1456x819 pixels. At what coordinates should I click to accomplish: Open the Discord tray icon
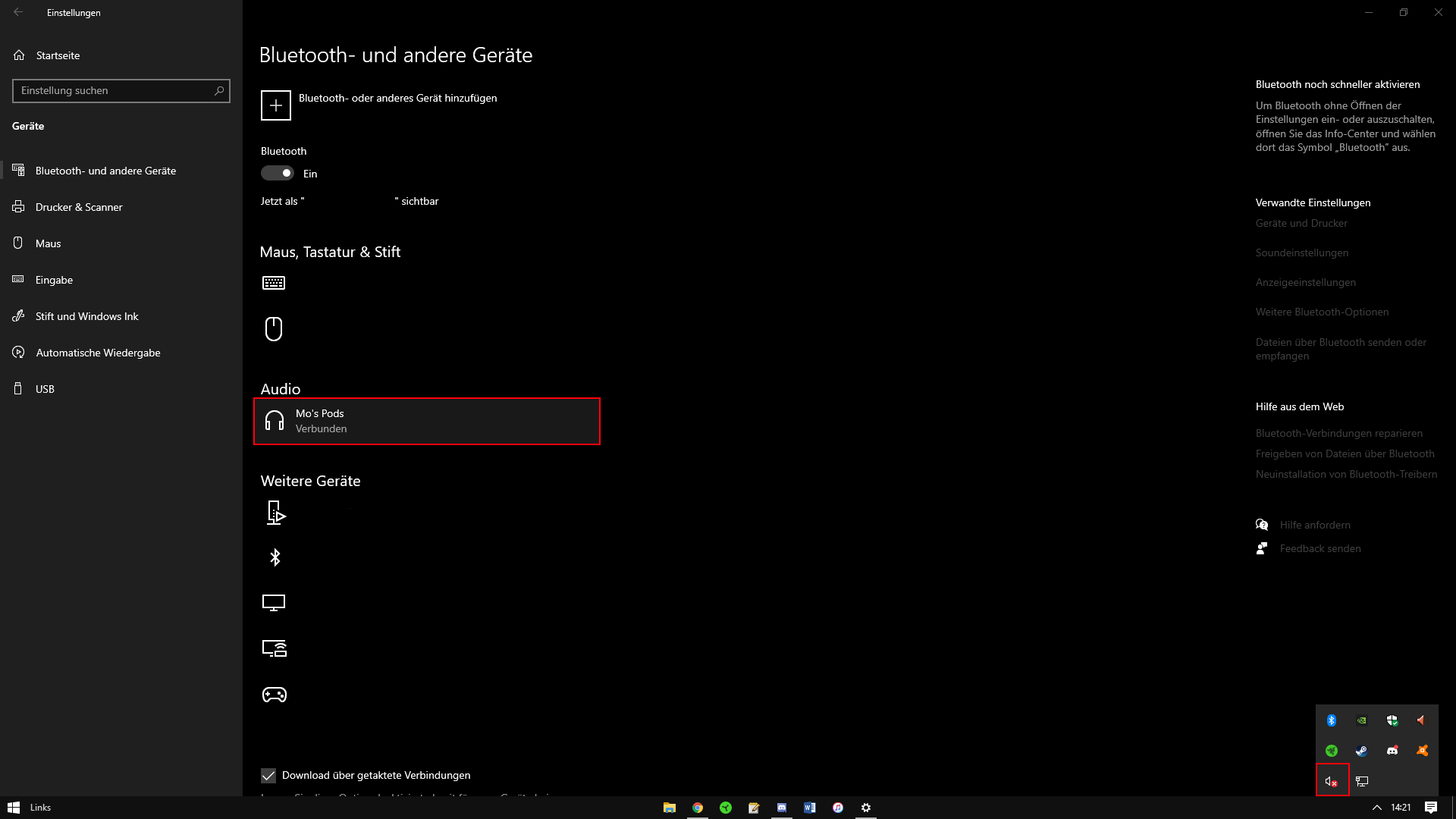coord(1392,751)
